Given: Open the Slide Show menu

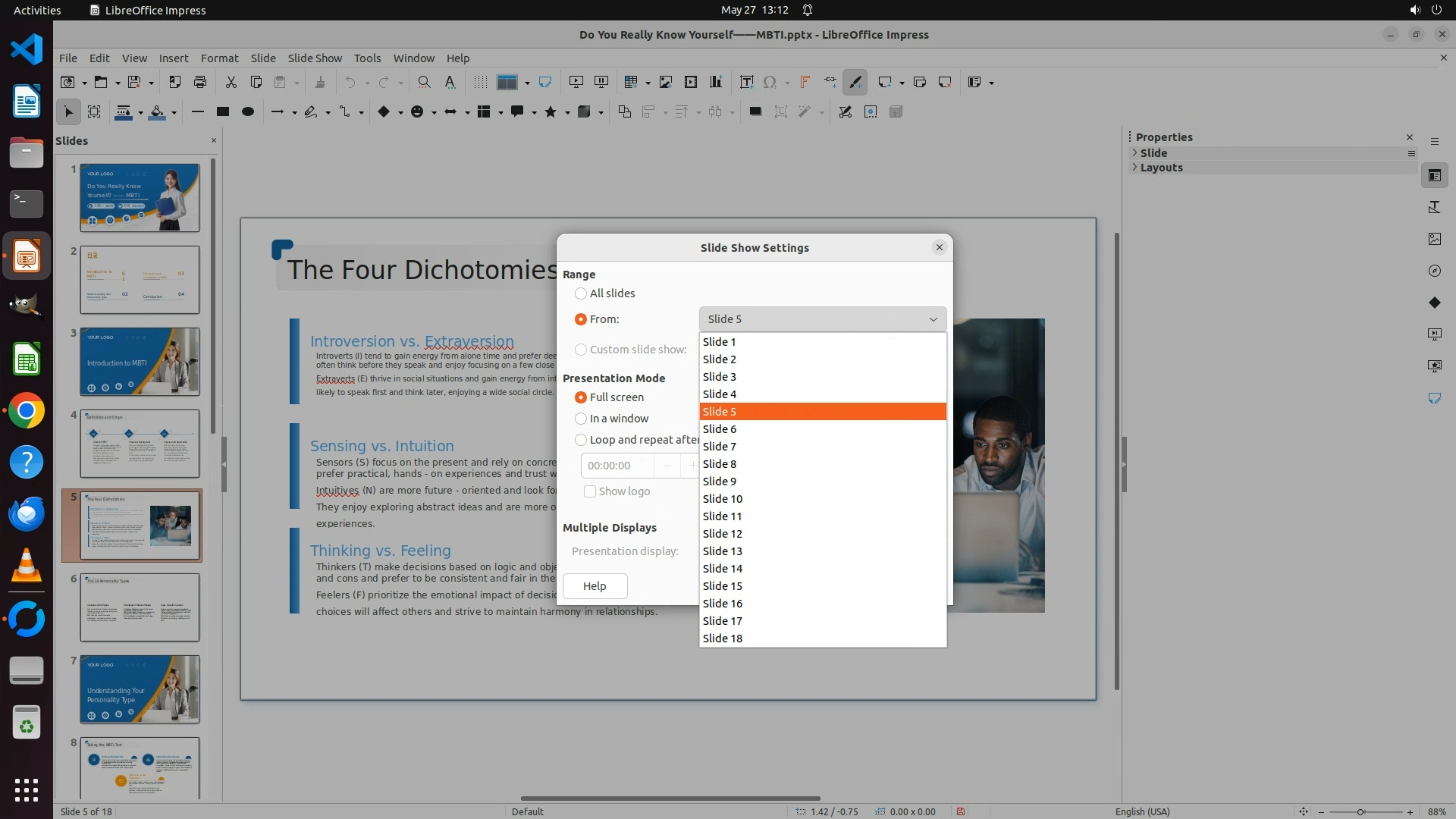Looking at the screenshot, I should [315, 58].
